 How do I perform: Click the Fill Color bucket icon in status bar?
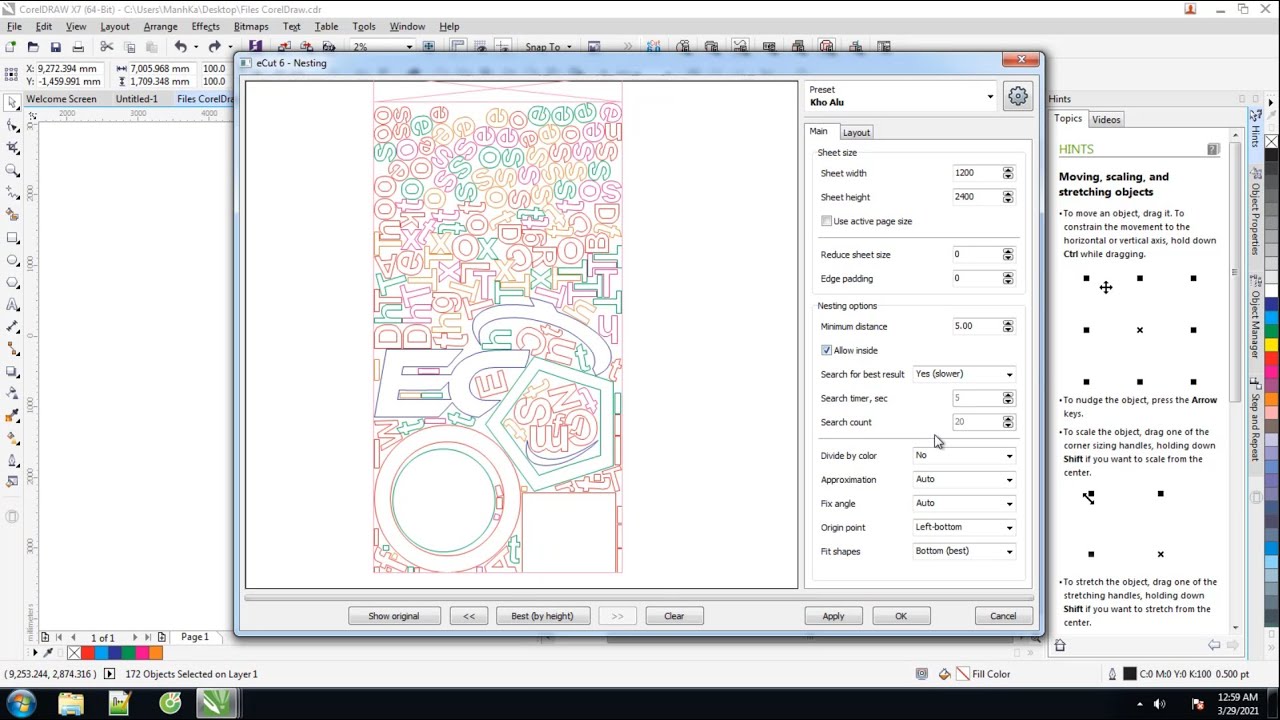[x=945, y=674]
